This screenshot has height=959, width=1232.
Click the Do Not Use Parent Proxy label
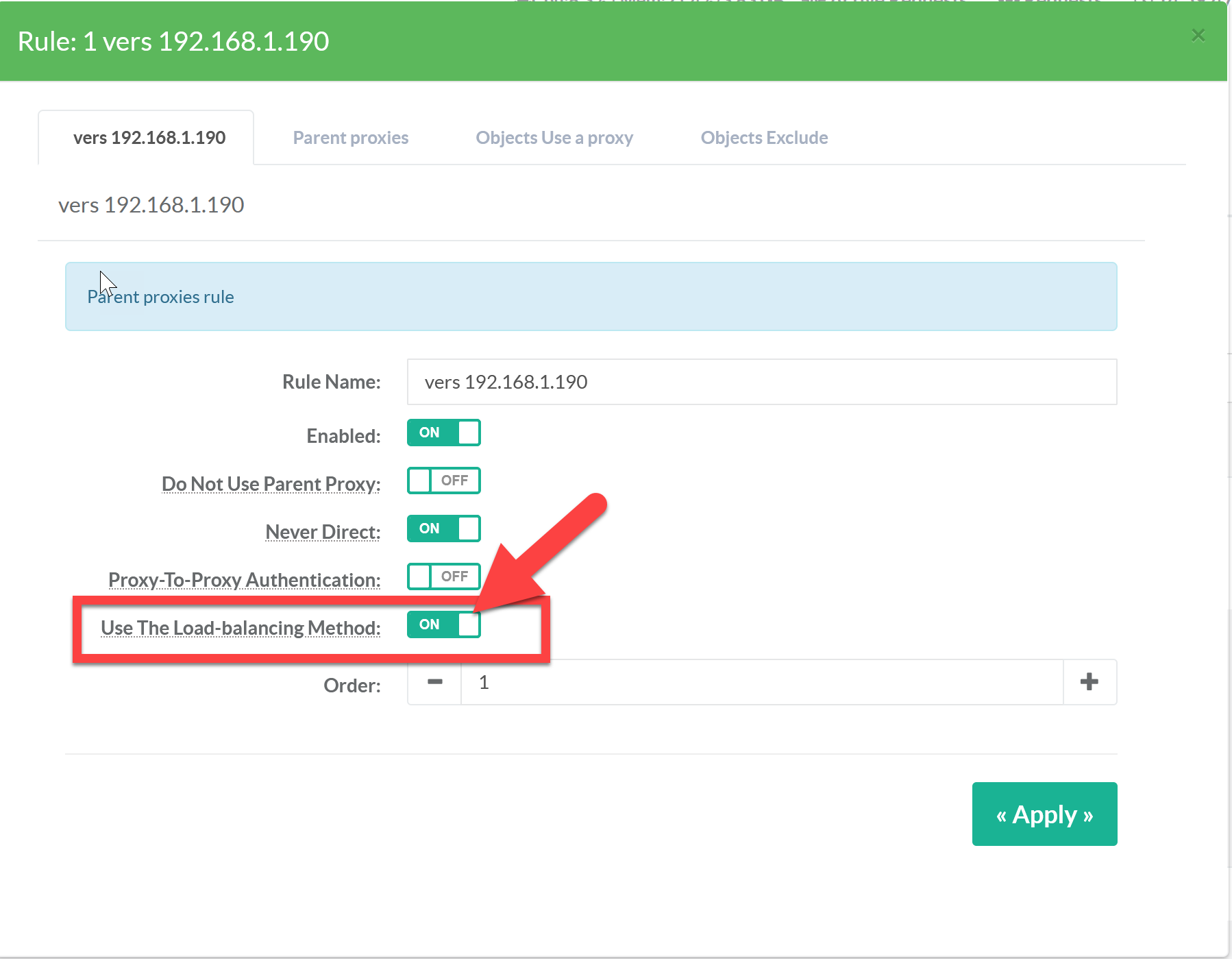271,484
